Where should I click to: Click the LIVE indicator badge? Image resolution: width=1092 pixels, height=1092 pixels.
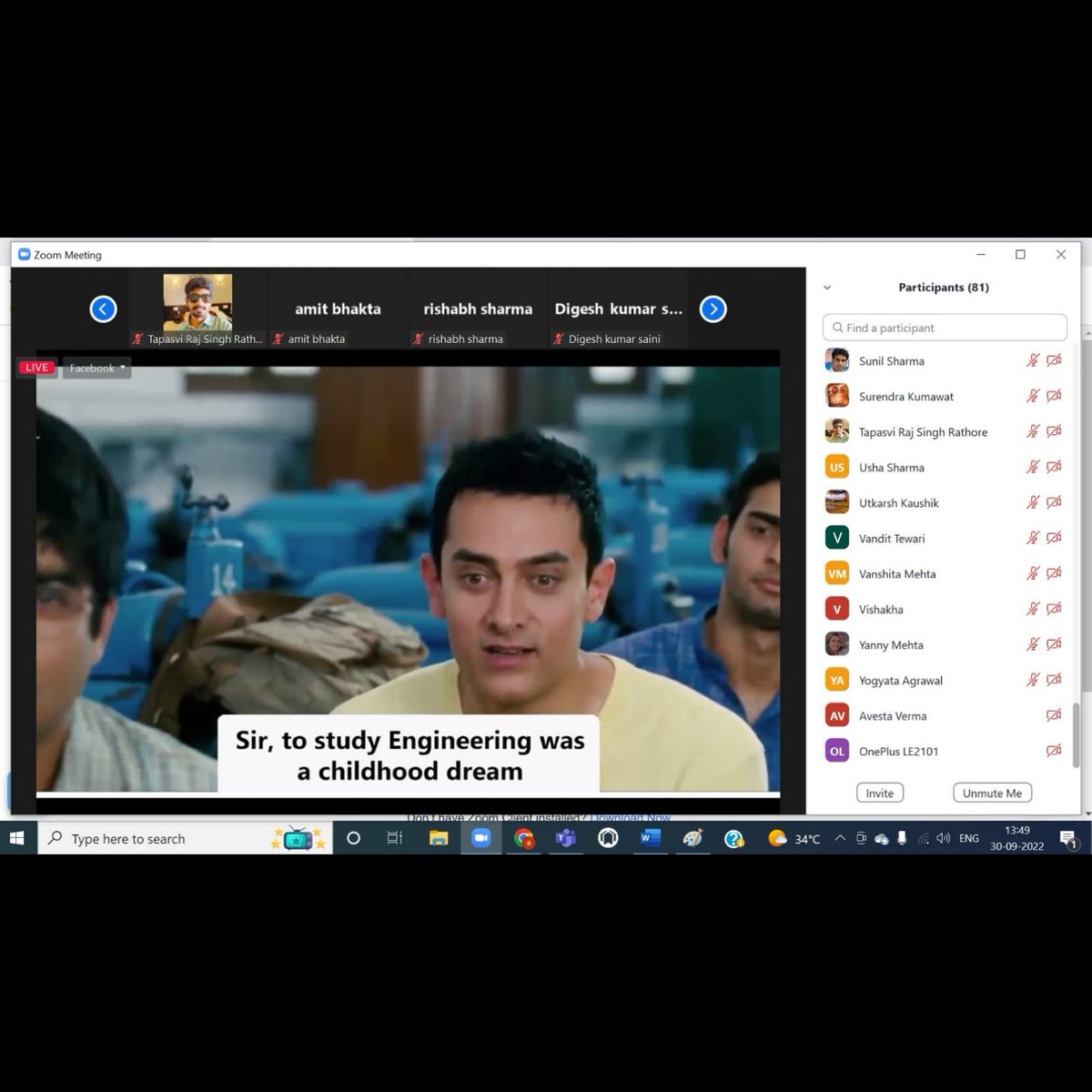[x=37, y=368]
